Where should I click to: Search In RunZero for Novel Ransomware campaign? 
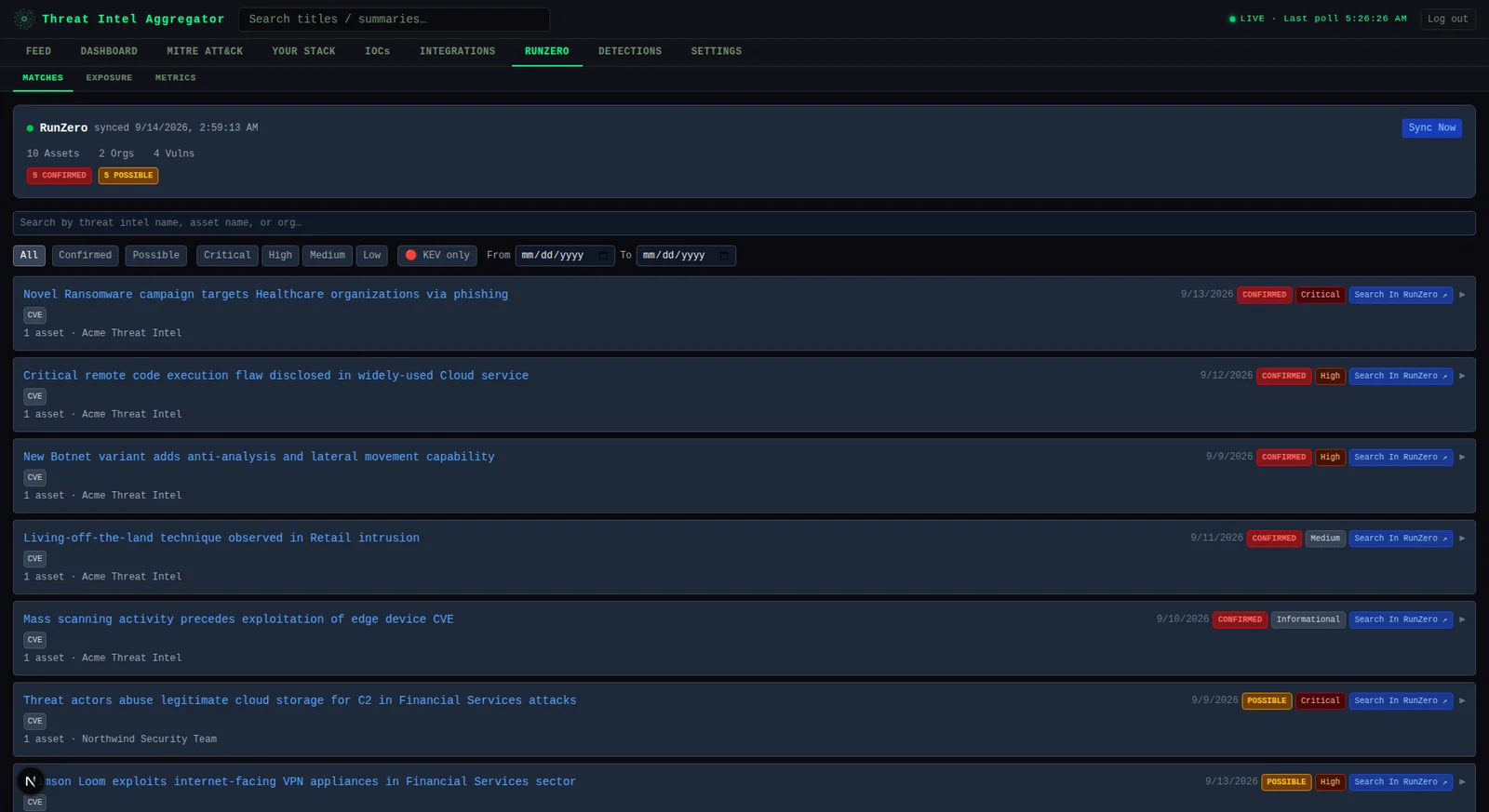(x=1401, y=295)
